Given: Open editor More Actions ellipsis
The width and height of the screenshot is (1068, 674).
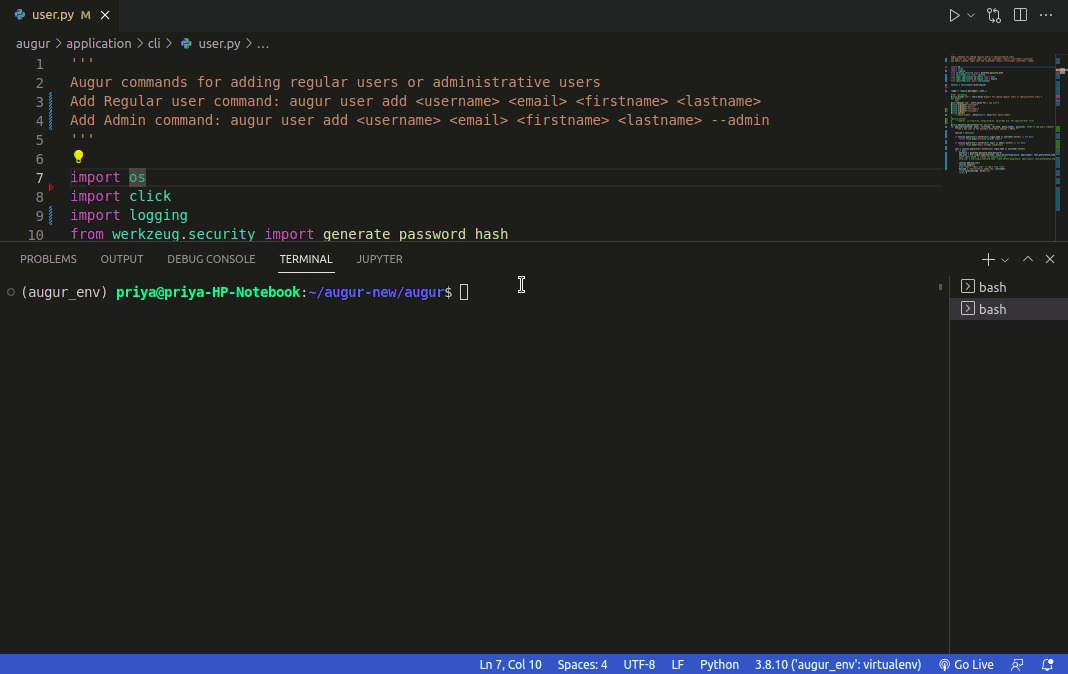Looking at the screenshot, I should coord(1046,15).
